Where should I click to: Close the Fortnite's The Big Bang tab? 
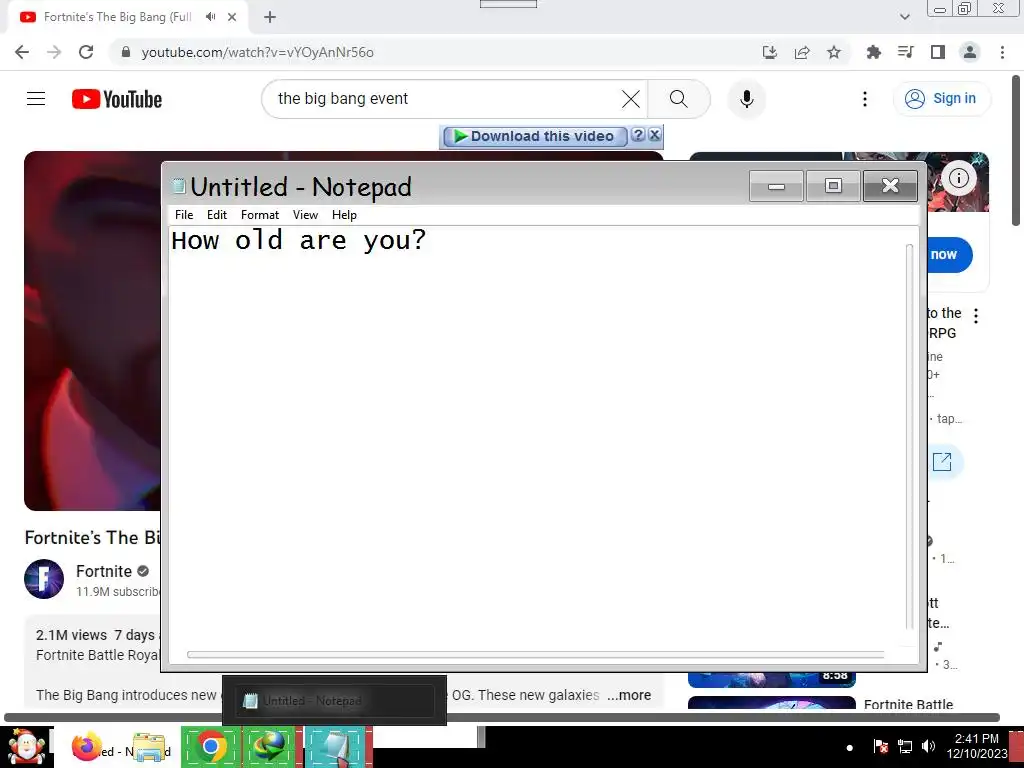coord(232,17)
